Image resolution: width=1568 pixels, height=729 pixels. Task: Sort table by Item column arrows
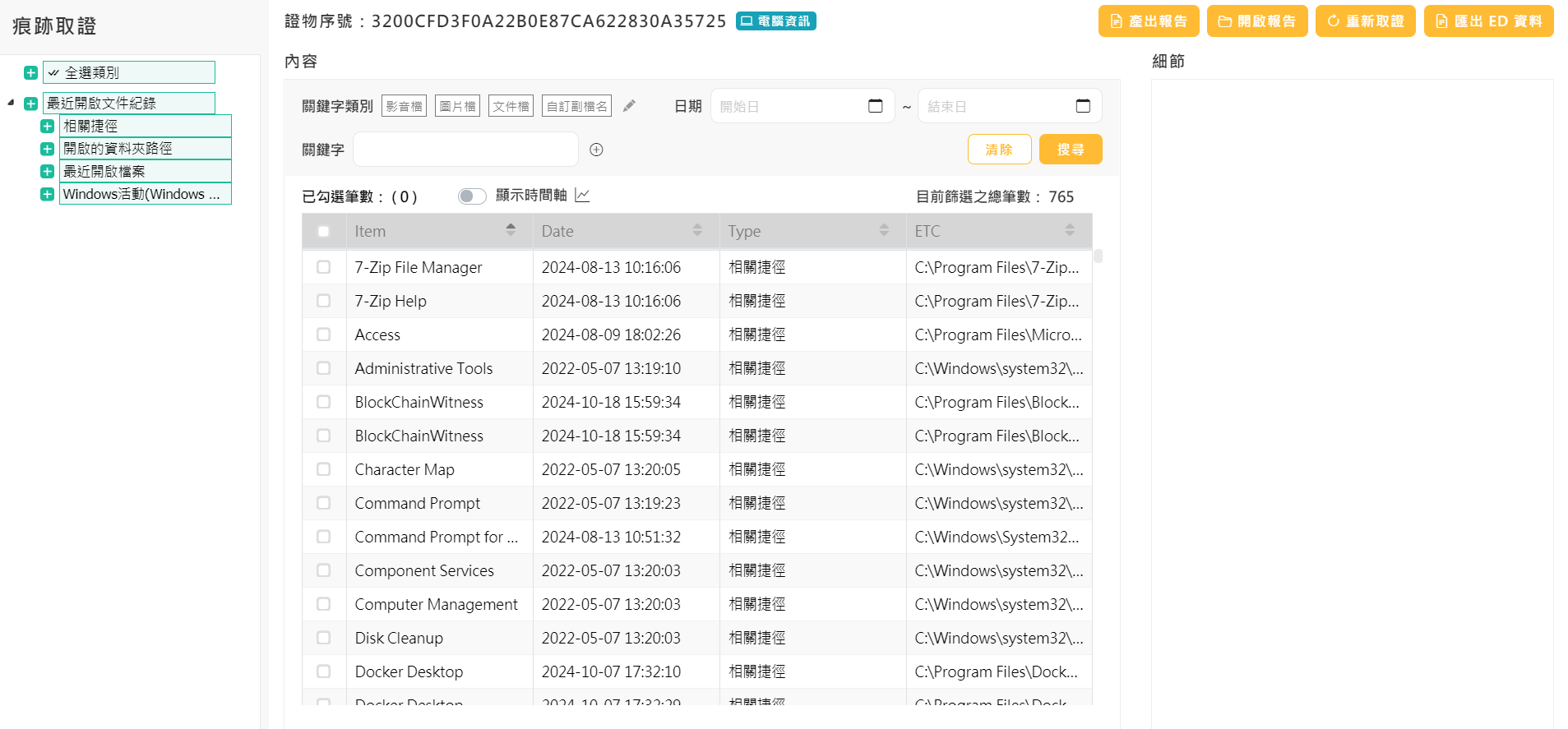tap(511, 230)
